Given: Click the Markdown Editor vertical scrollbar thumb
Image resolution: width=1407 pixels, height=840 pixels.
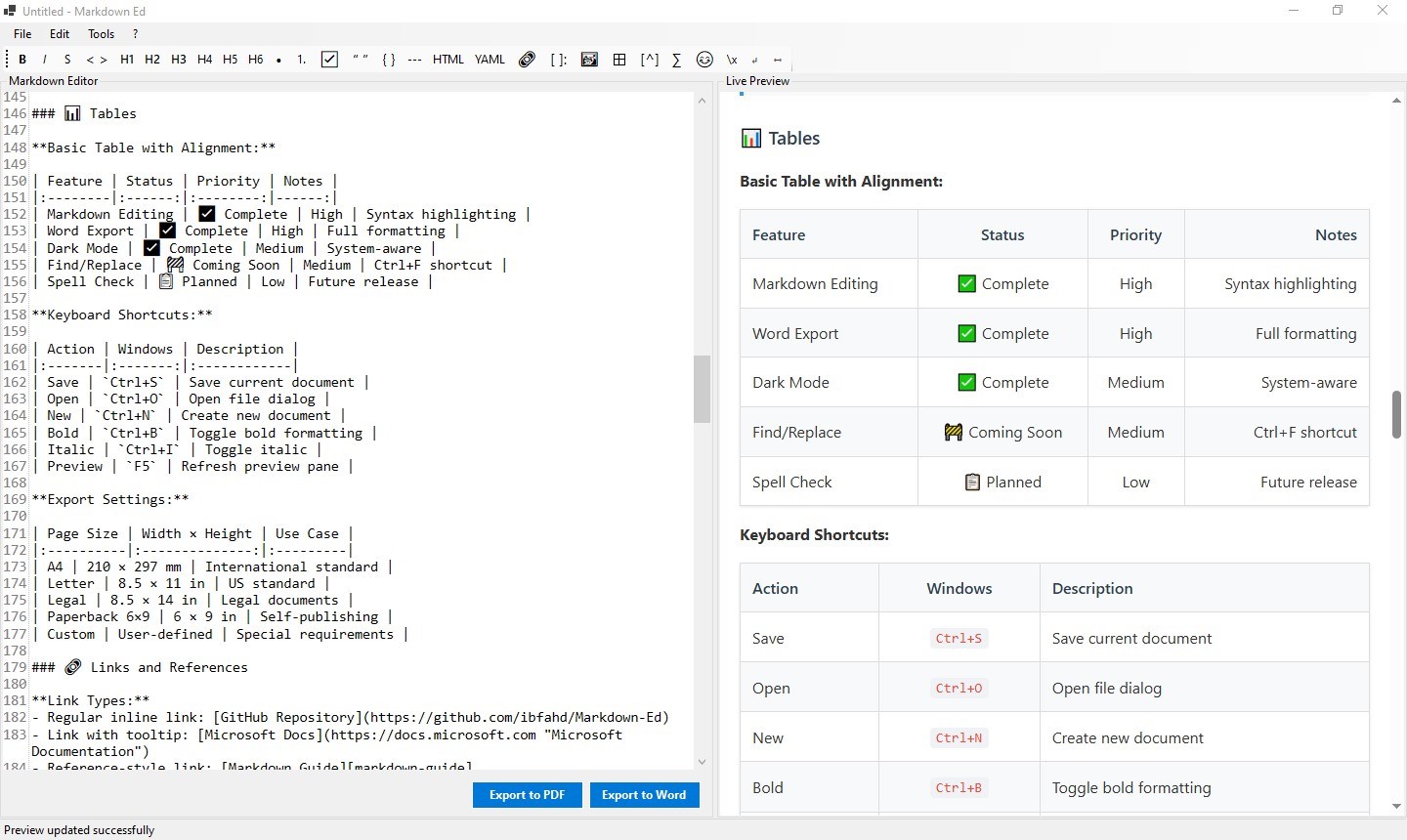Looking at the screenshot, I should tap(702, 389).
